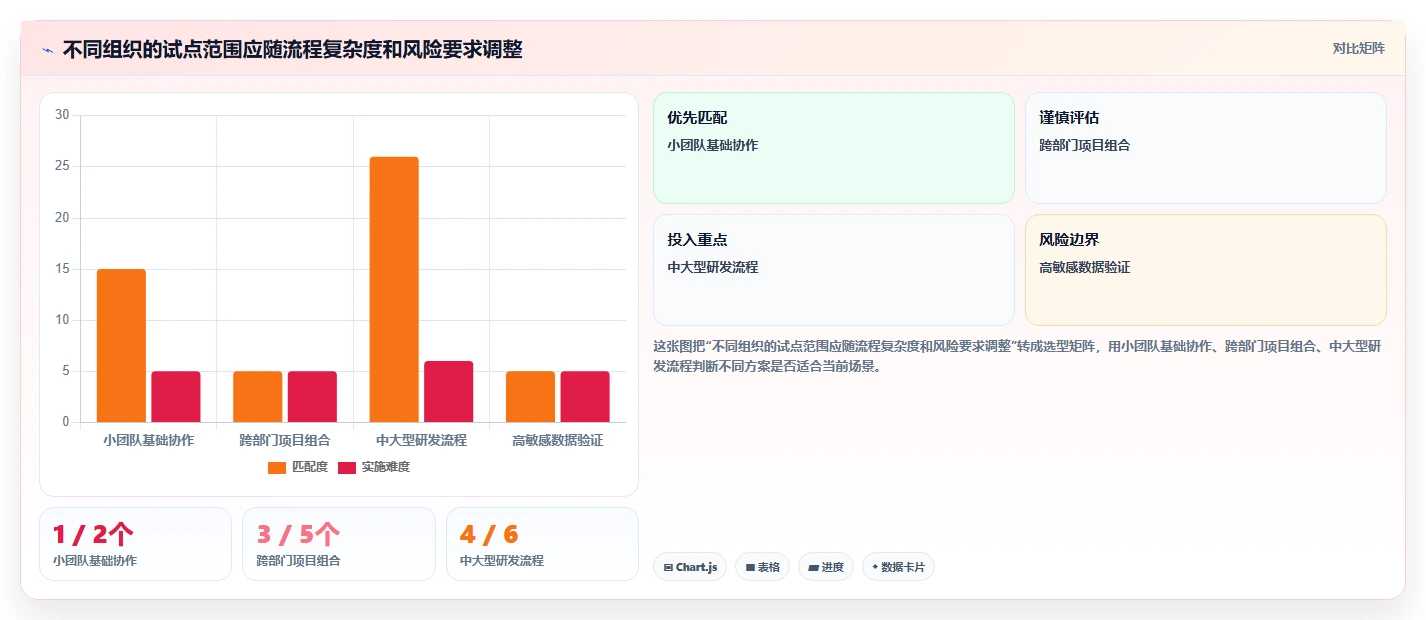The width and height of the screenshot is (1426, 620).
Task: Click the red bar for 跨部门项目组合
Action: click(312, 396)
